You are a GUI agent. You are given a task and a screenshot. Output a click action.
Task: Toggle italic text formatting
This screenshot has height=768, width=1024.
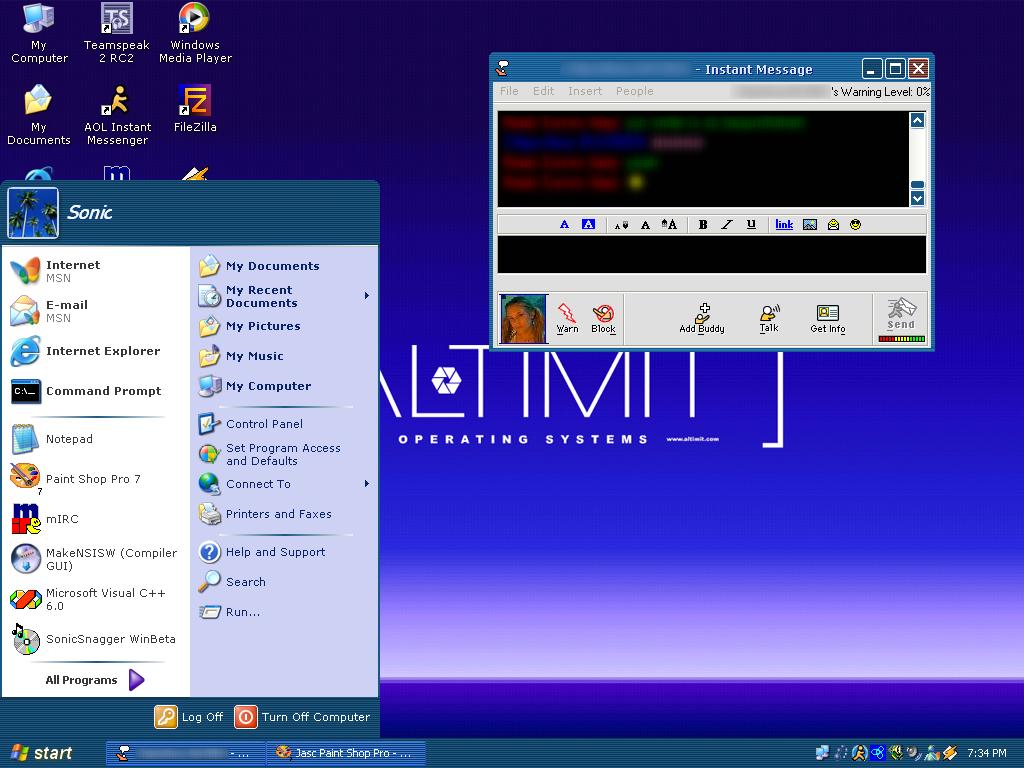727,225
